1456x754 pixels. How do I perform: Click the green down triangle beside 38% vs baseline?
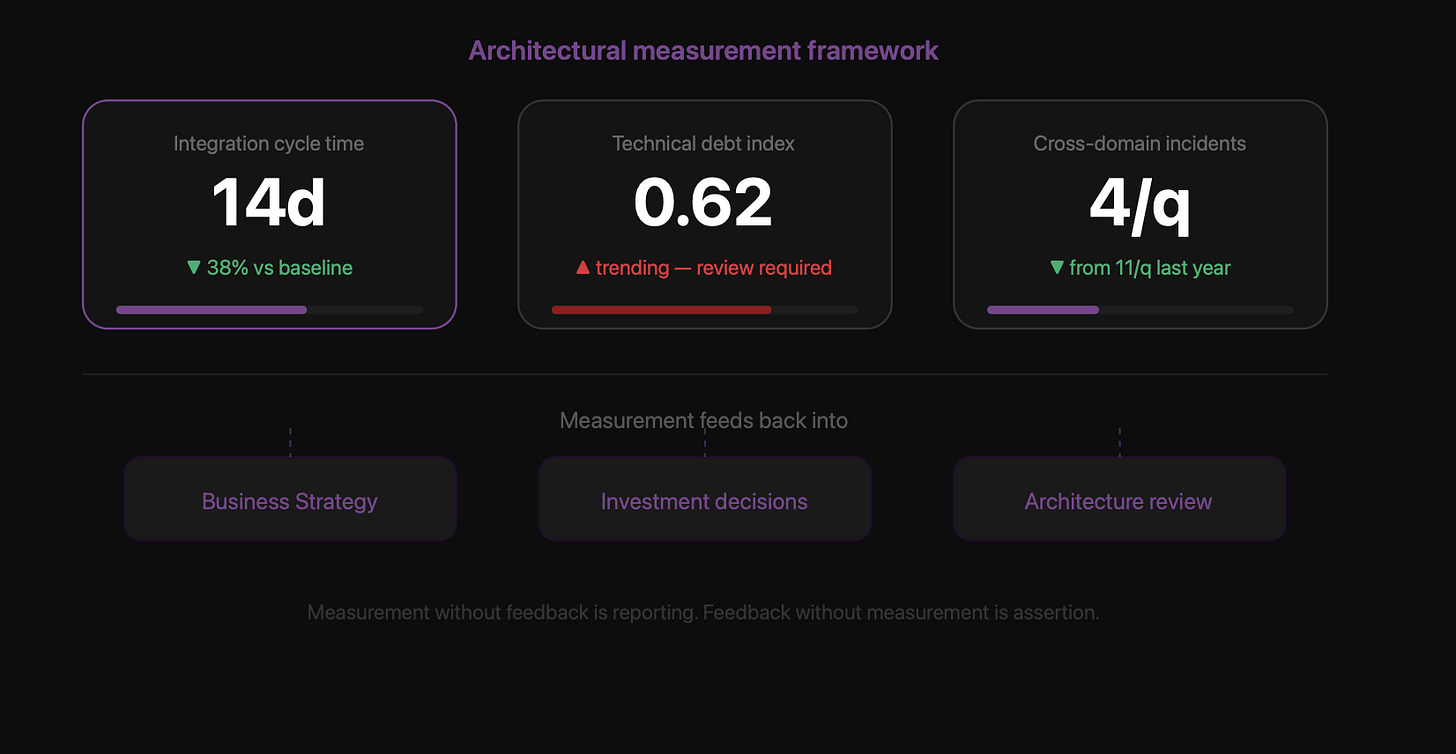(x=194, y=268)
